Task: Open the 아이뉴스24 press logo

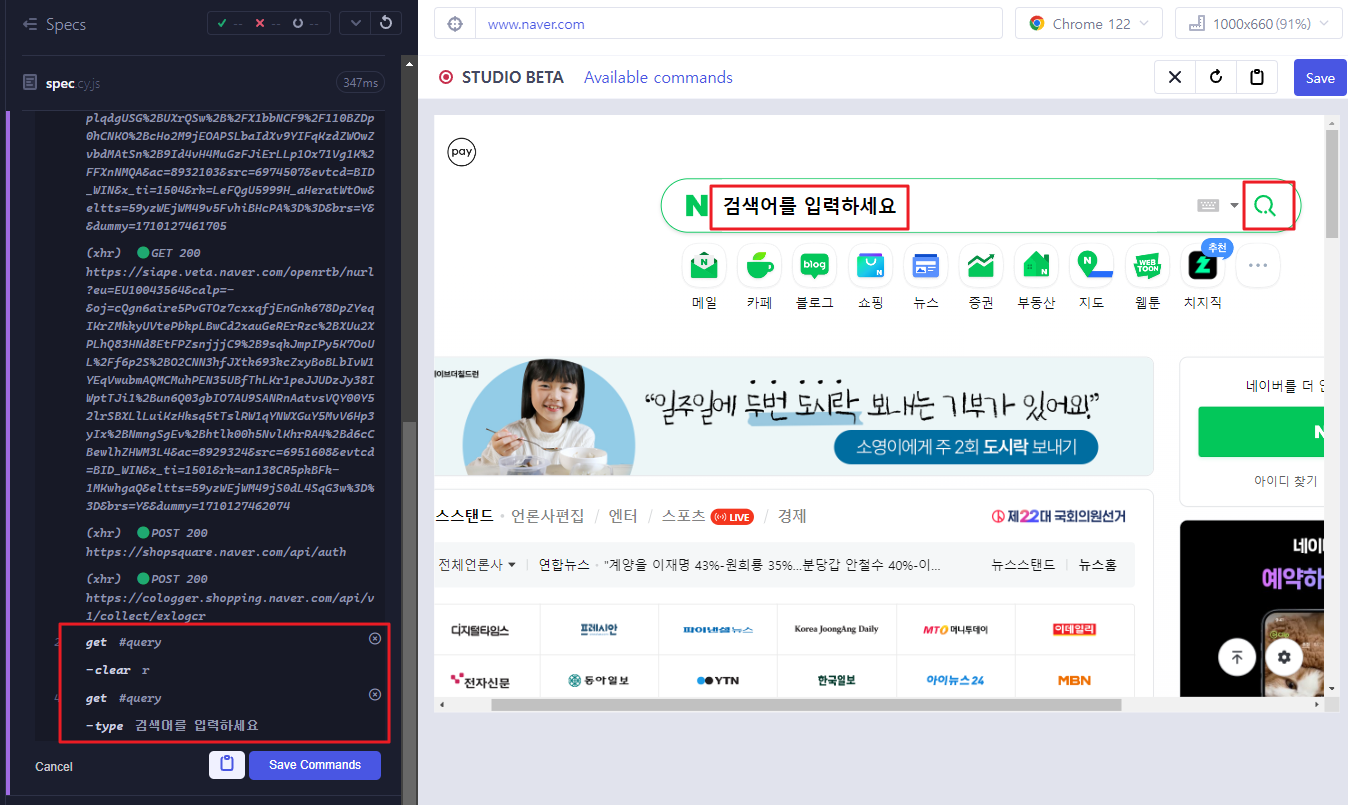Action: coord(955,681)
